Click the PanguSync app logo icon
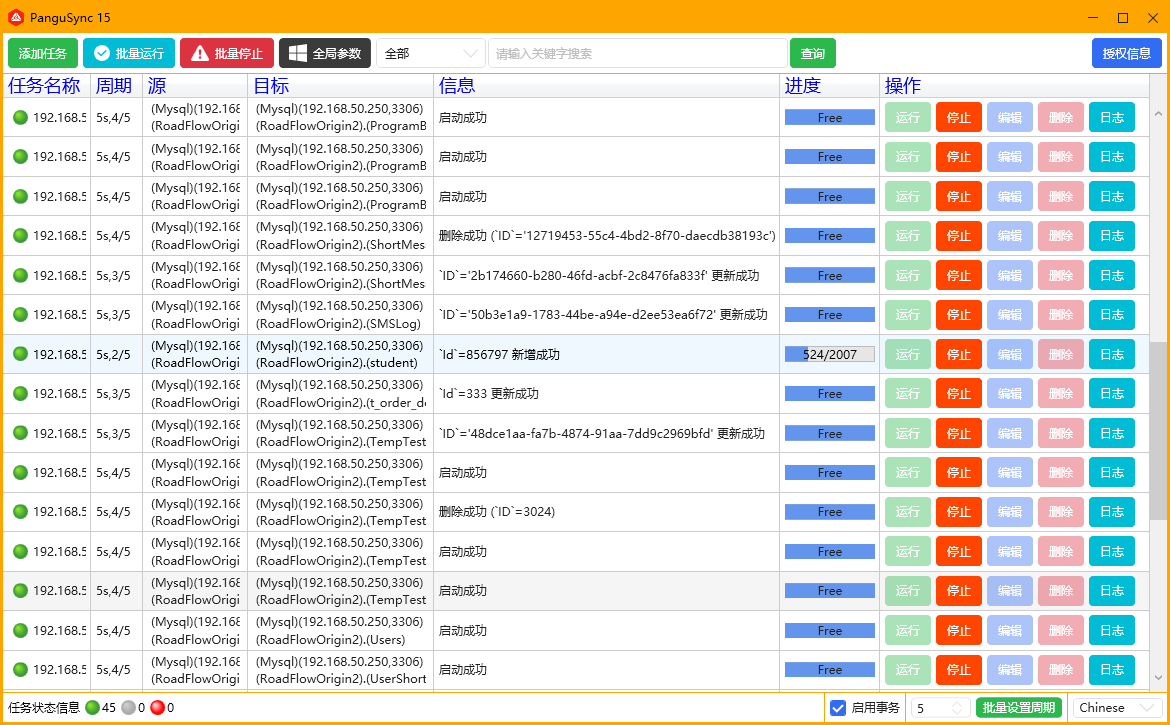 point(16,17)
